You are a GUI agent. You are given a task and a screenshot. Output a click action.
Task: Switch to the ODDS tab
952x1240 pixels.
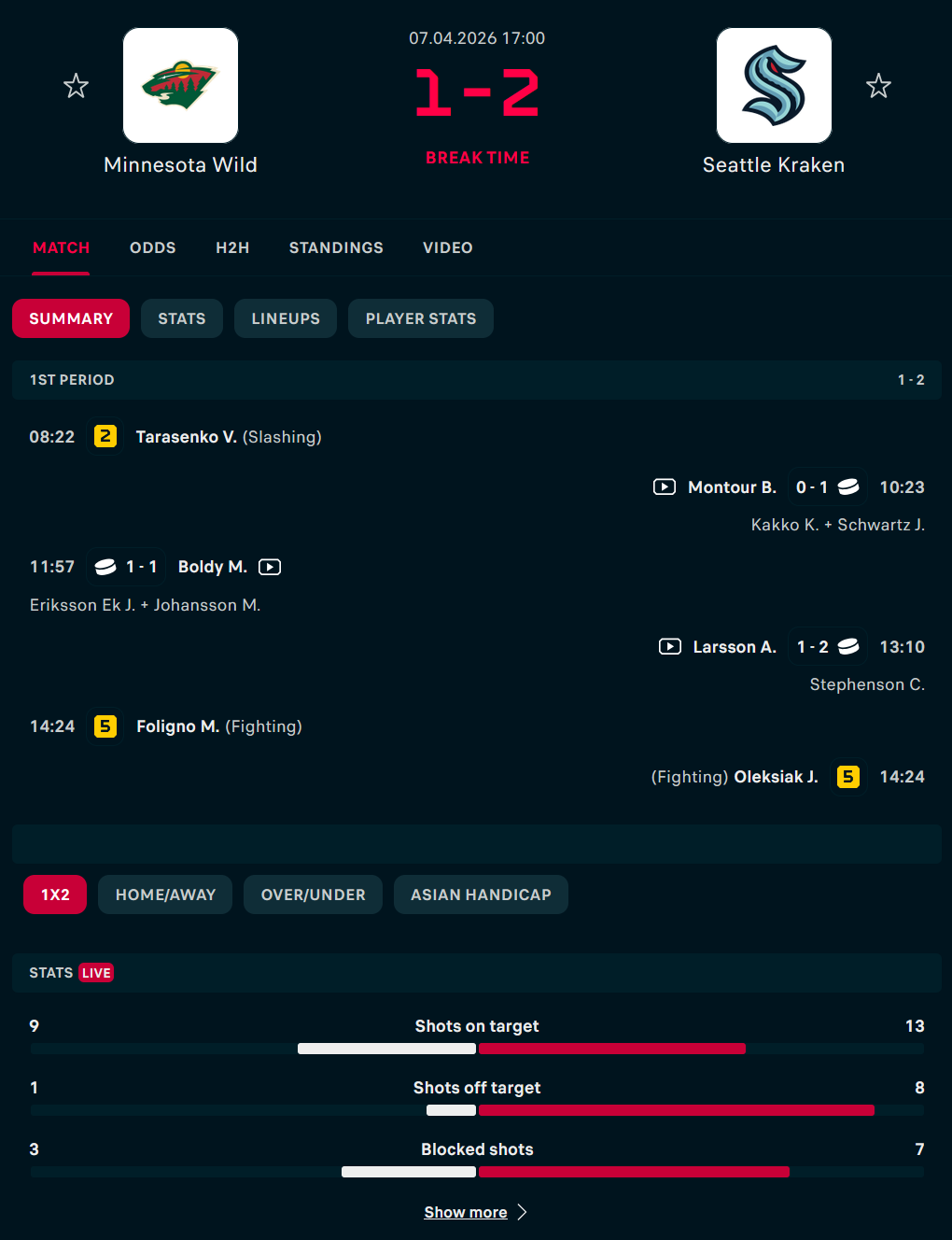[153, 247]
